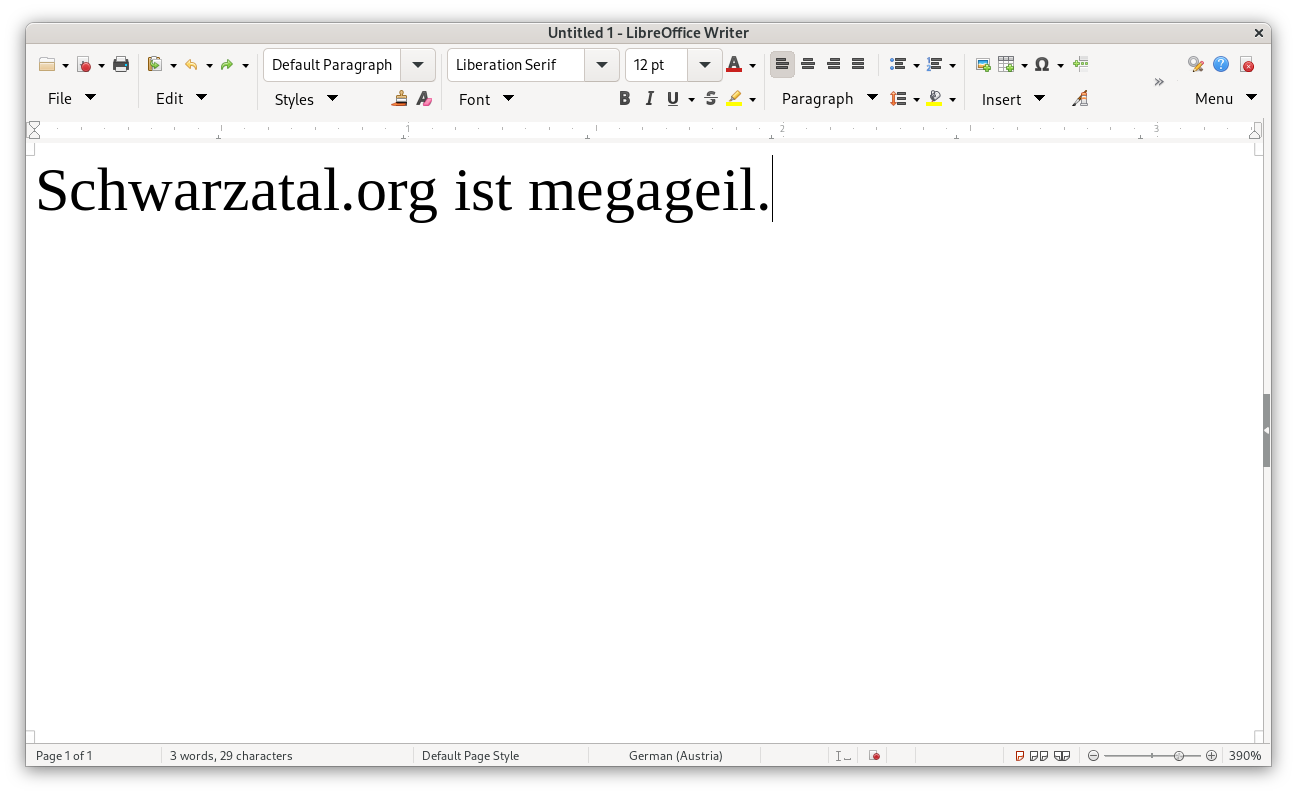Insert an image using the toolbar icon
This screenshot has width=1297, height=795.
[x=983, y=65]
